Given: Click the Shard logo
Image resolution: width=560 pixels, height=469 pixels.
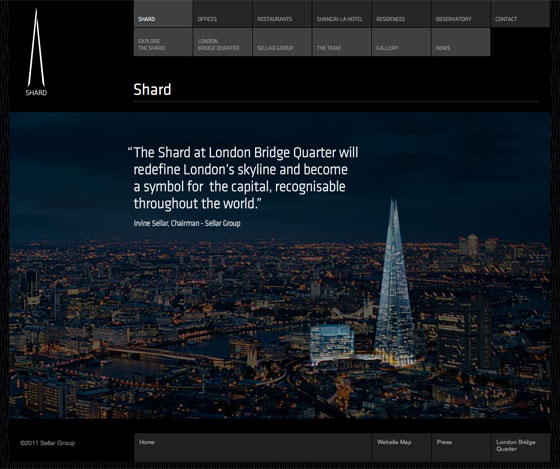Looking at the screenshot, I should click(x=36, y=53).
